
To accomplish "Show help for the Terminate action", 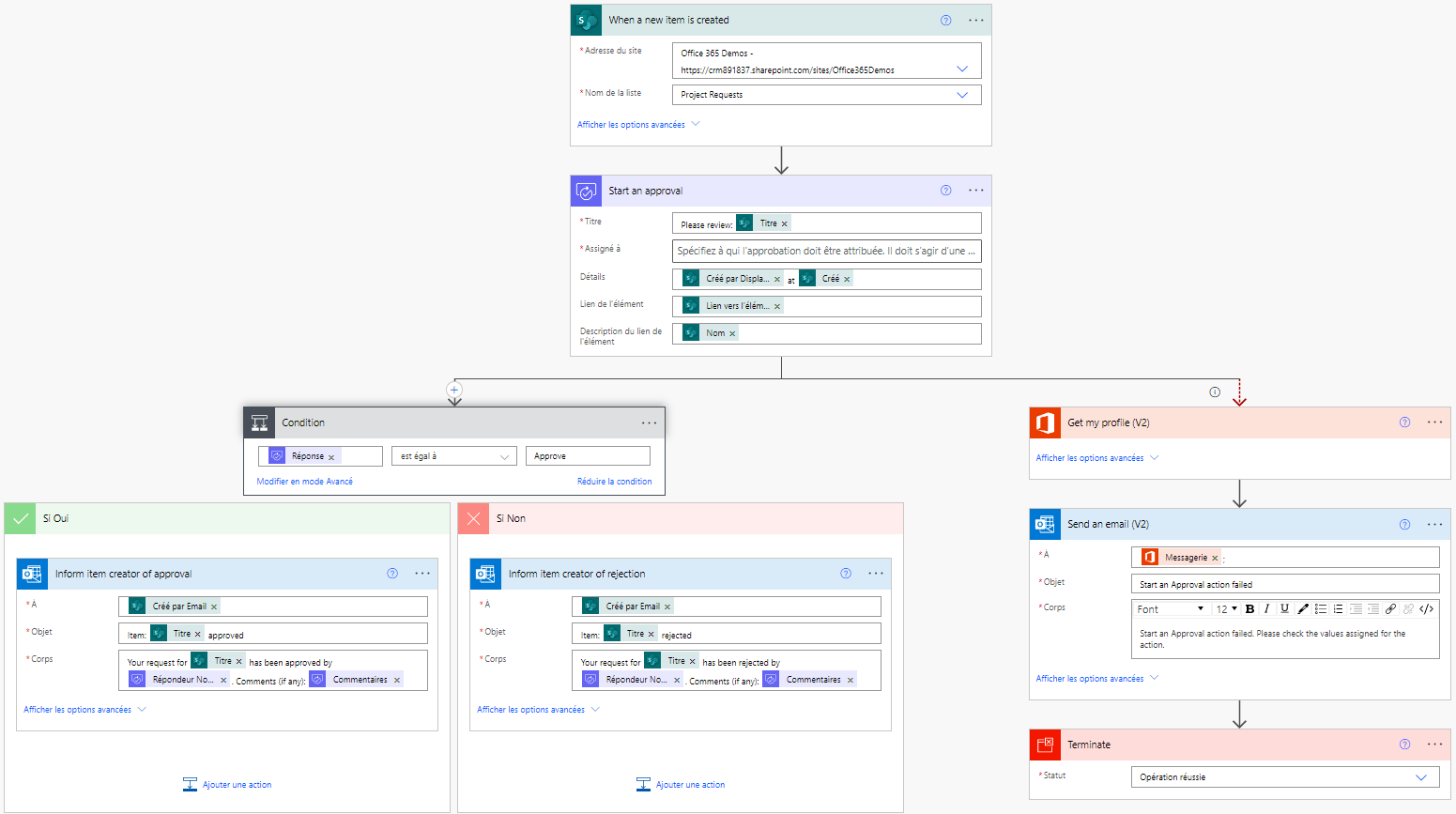I will [1404, 745].
